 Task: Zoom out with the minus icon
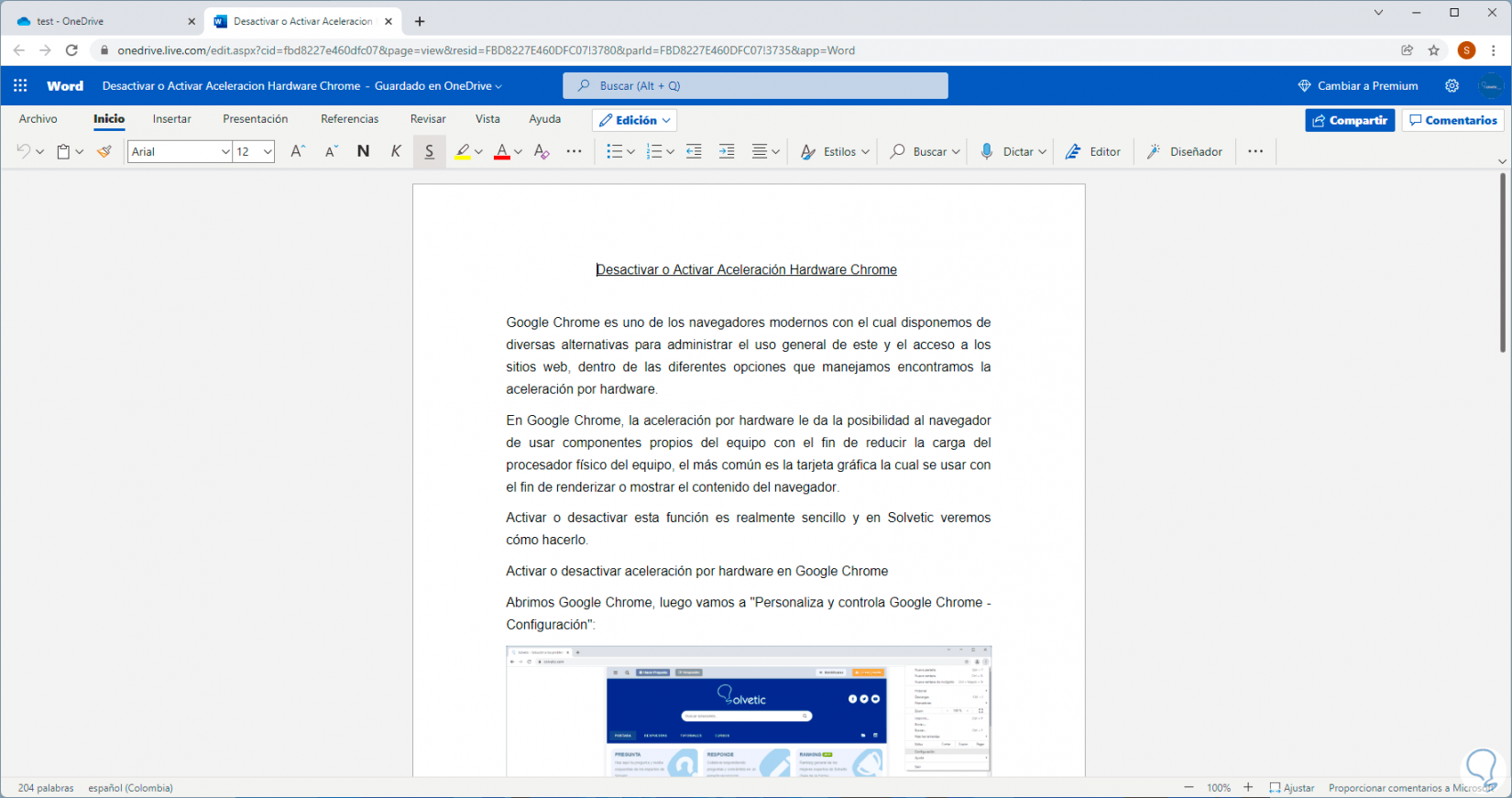click(1189, 787)
